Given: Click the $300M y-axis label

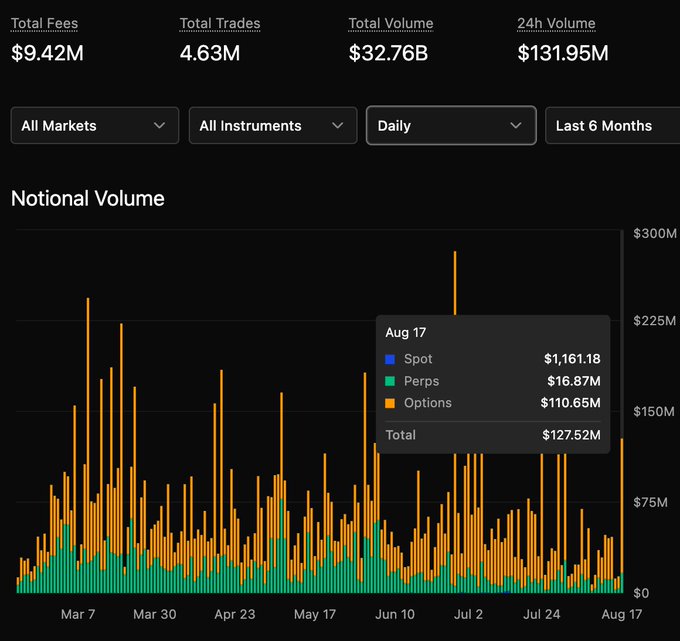Looking at the screenshot, I should [x=655, y=233].
